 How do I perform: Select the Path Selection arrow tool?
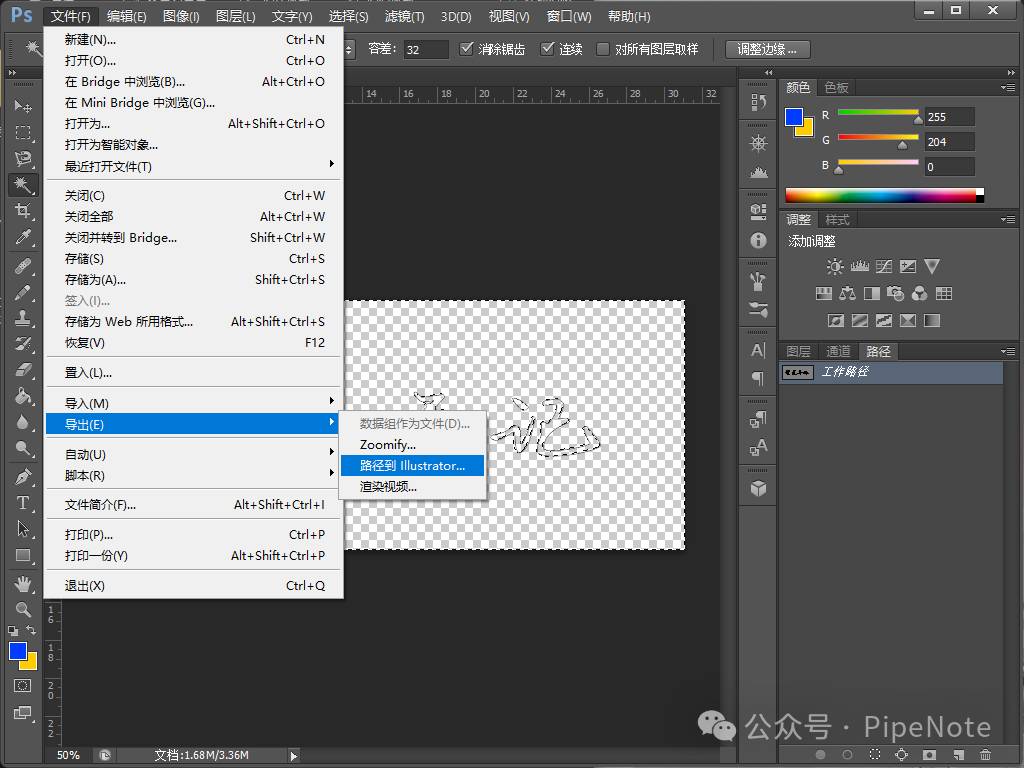pyautogui.click(x=23, y=528)
